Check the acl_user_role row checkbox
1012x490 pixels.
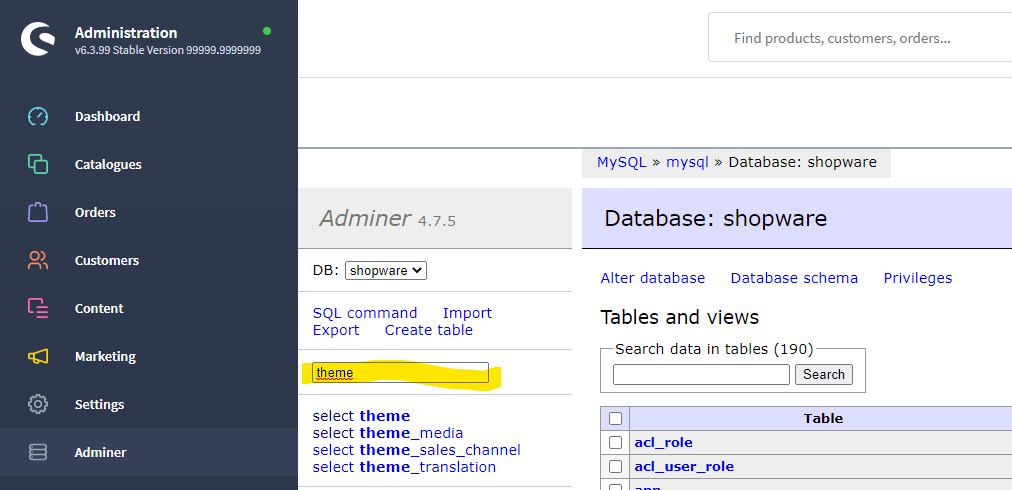615,466
